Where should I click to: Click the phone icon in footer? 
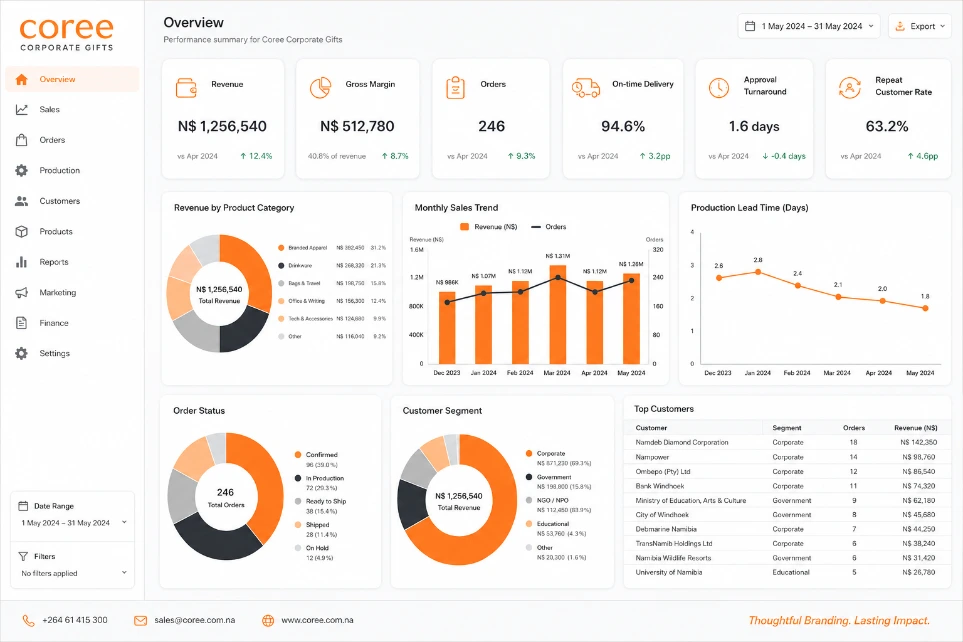point(28,620)
